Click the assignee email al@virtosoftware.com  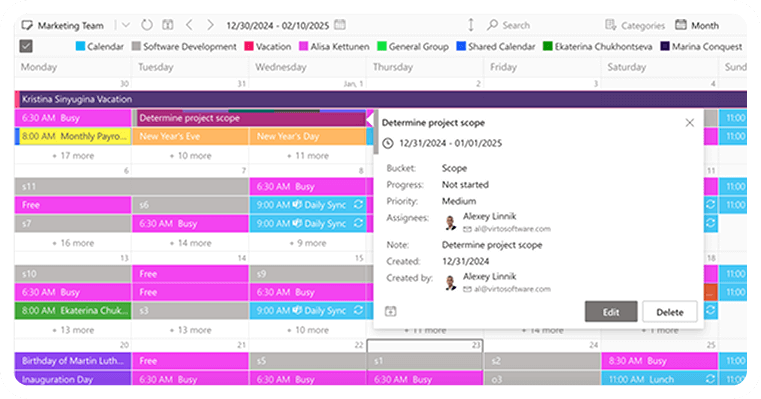tap(512, 229)
